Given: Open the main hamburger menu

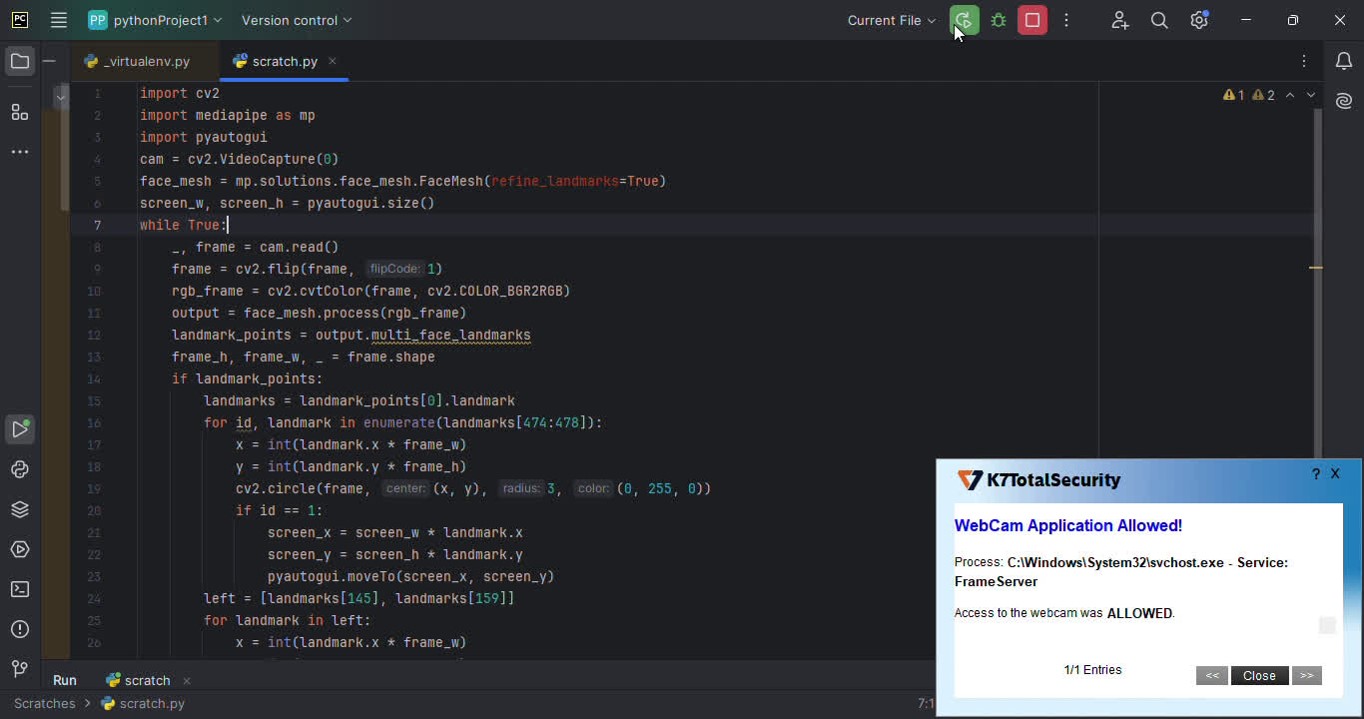Looking at the screenshot, I should [x=59, y=20].
